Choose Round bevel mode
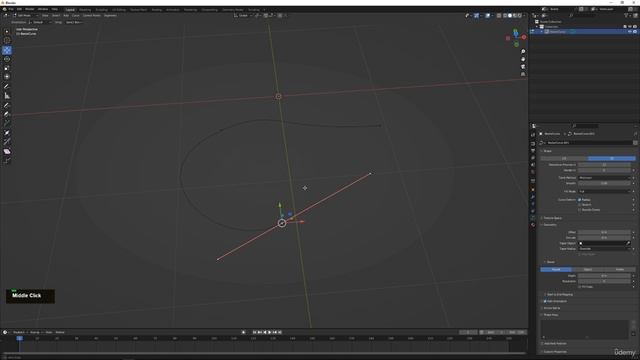640x360 pixels. pyautogui.click(x=556, y=269)
